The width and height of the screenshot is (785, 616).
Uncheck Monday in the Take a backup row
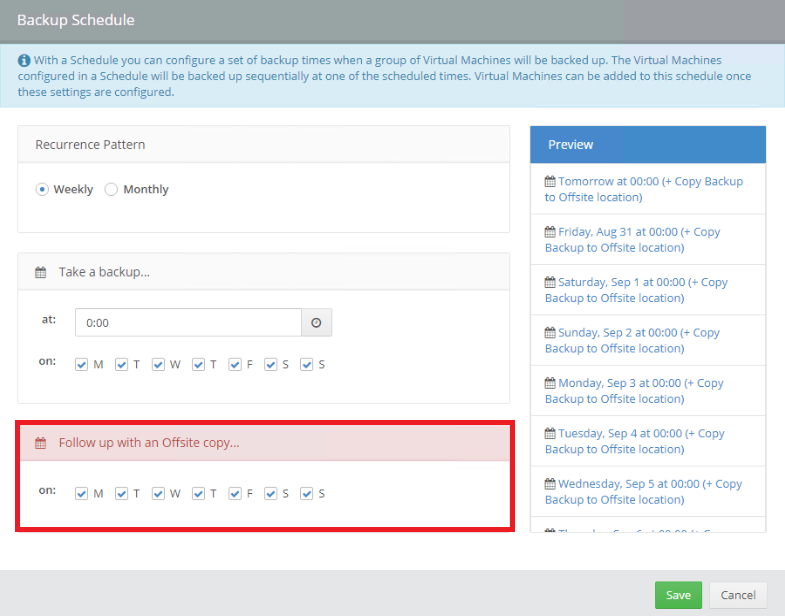tap(81, 365)
